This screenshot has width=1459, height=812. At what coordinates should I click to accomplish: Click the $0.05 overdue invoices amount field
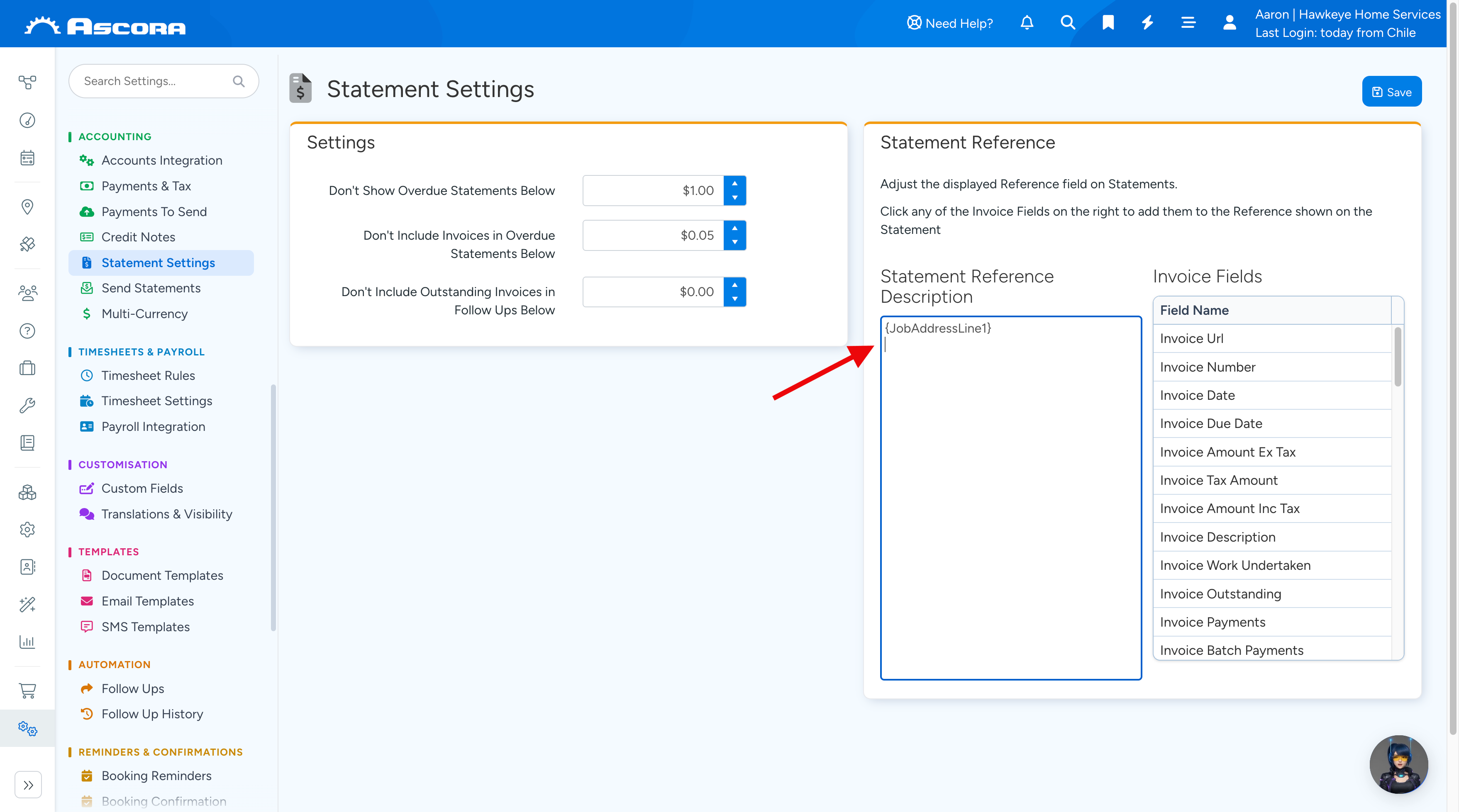click(x=653, y=236)
